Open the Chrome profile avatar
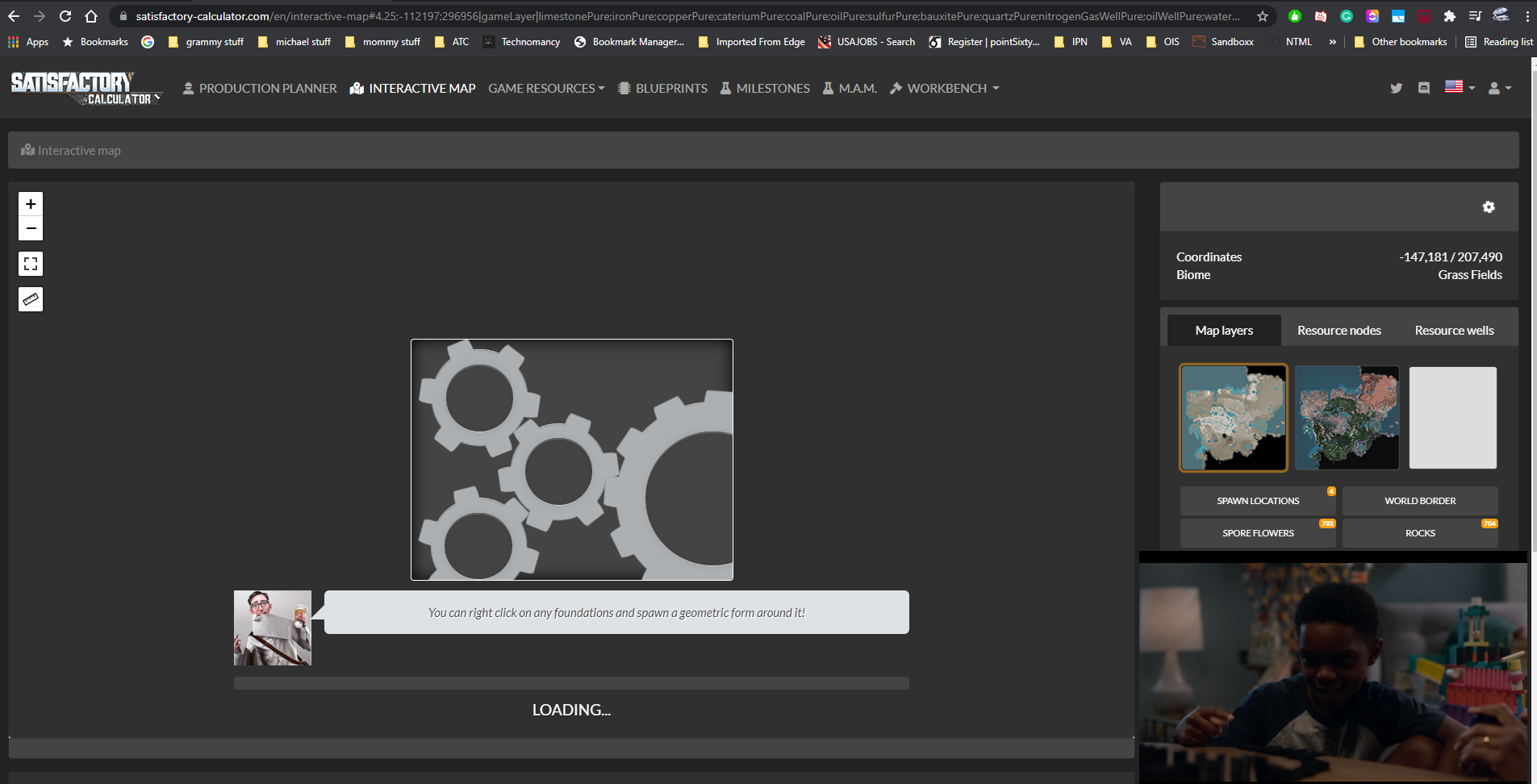 tap(1501, 16)
